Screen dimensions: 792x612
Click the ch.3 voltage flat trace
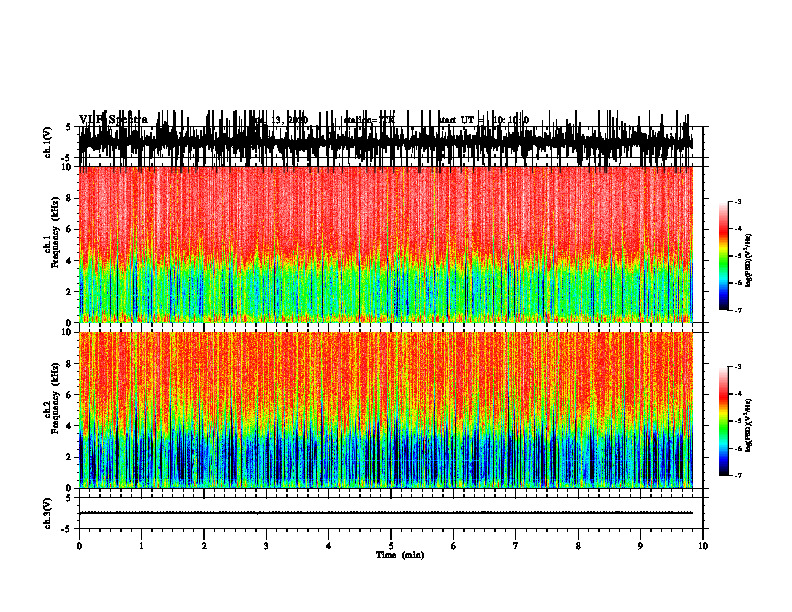point(385,513)
